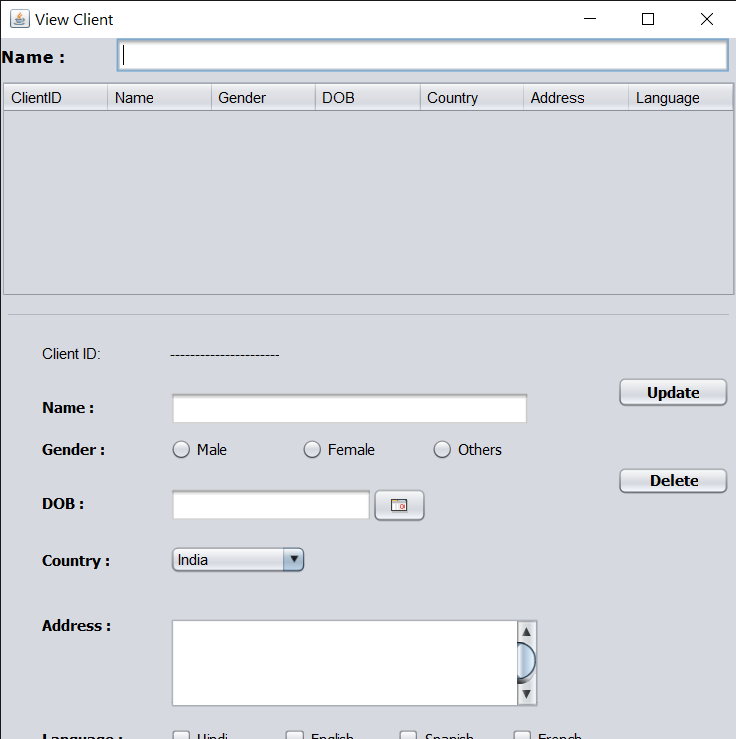Click the DOB date text field
This screenshot has width=736, height=739.
click(271, 505)
